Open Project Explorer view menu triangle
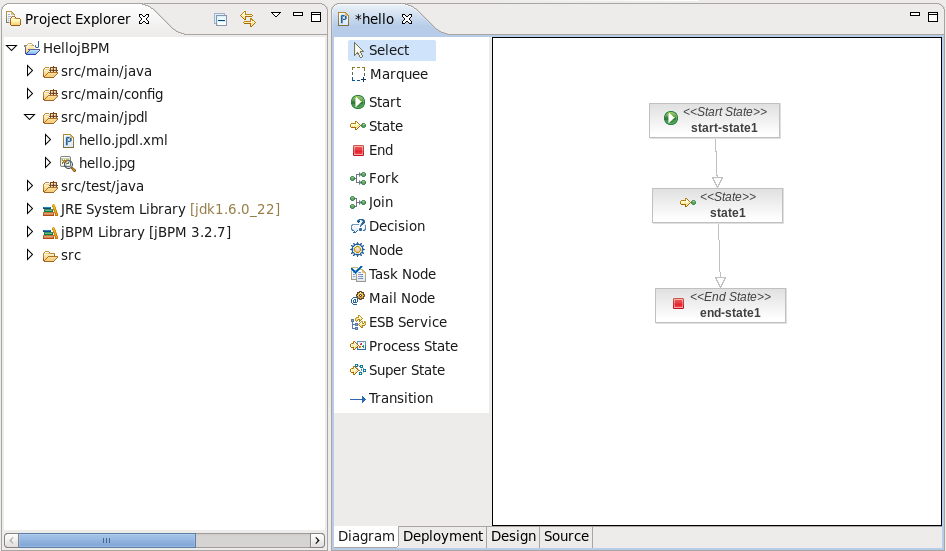The width and height of the screenshot is (946, 551). pos(276,14)
